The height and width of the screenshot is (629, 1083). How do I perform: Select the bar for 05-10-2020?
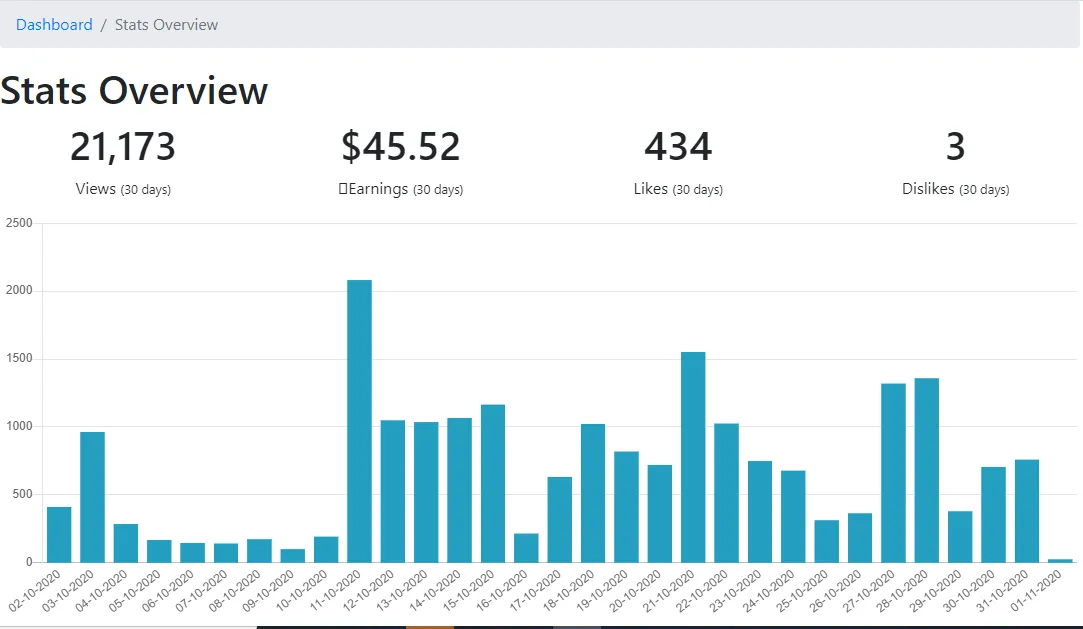click(x=160, y=551)
